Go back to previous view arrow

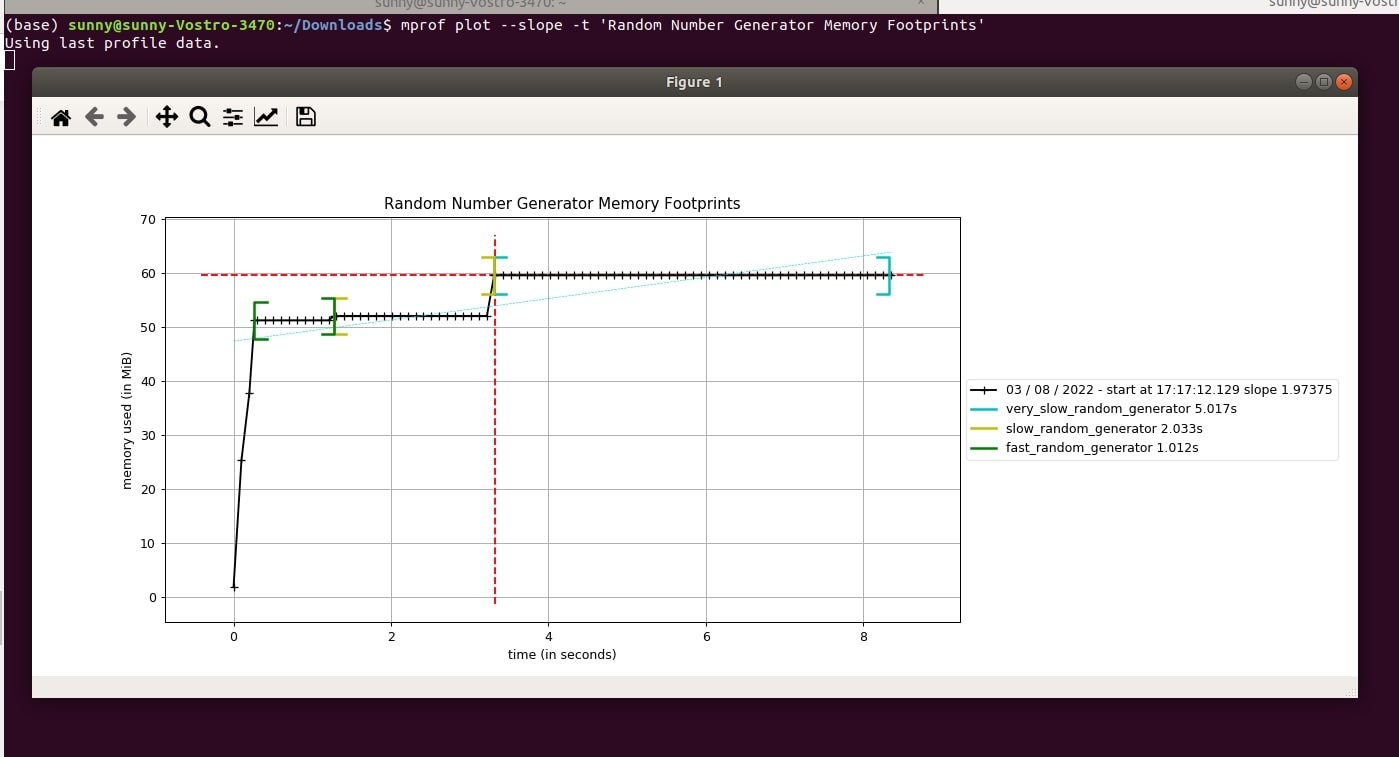94,117
